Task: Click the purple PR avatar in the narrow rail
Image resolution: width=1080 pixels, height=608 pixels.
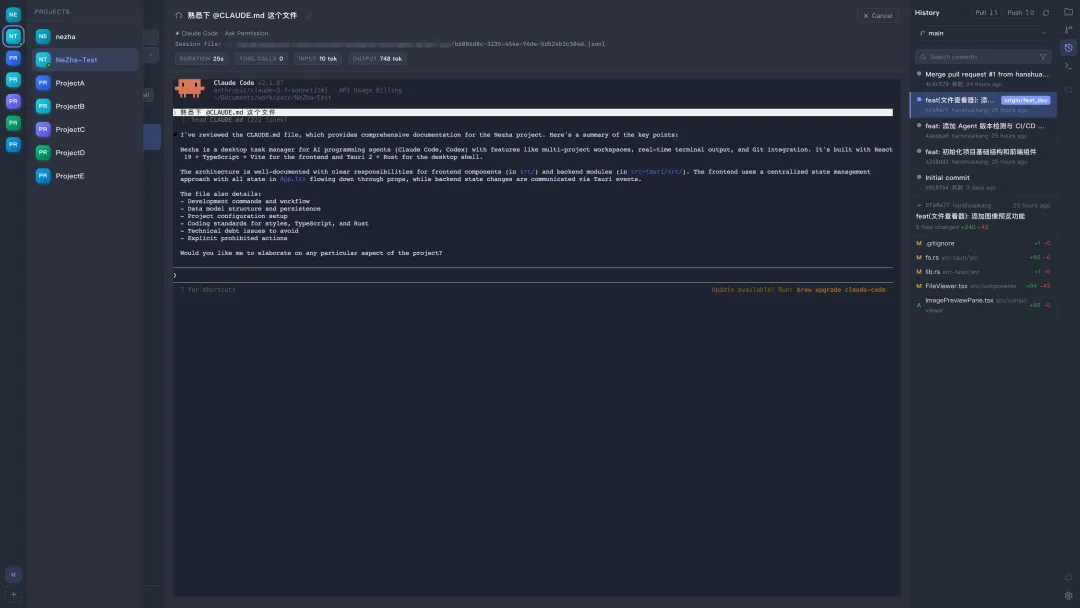Action: pos(13,101)
